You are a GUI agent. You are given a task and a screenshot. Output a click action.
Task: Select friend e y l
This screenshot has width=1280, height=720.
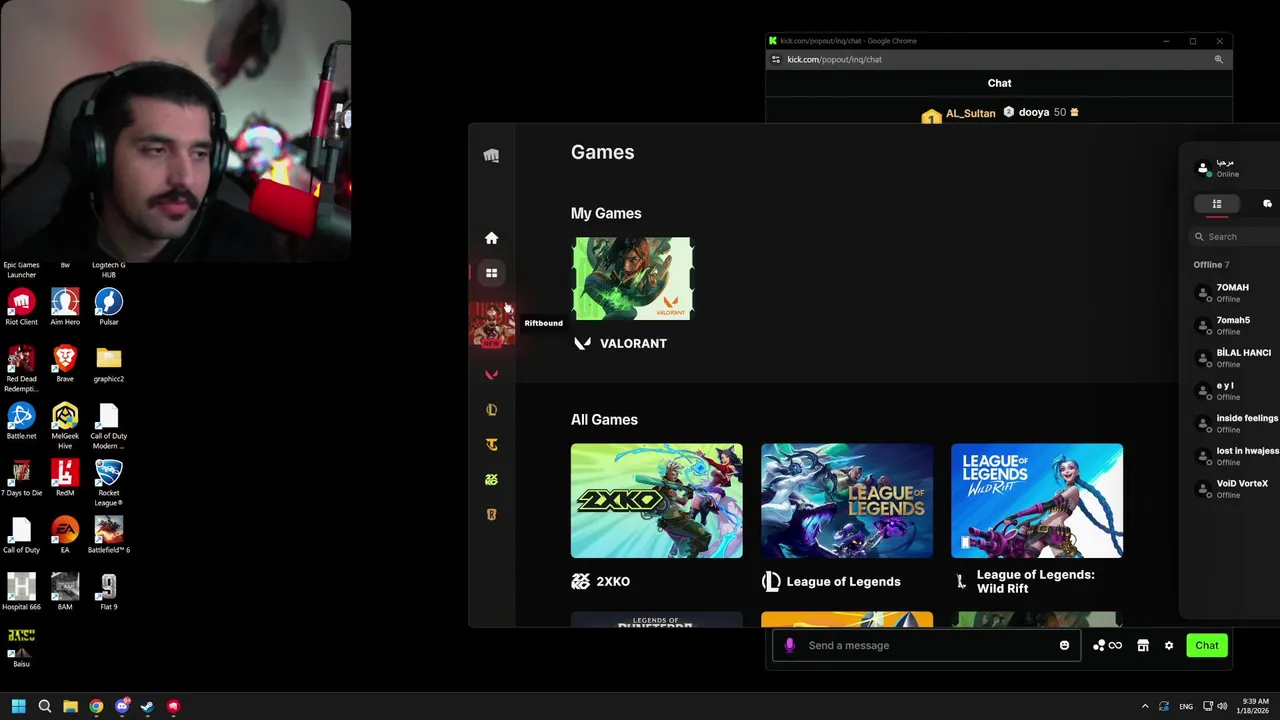coord(1236,390)
